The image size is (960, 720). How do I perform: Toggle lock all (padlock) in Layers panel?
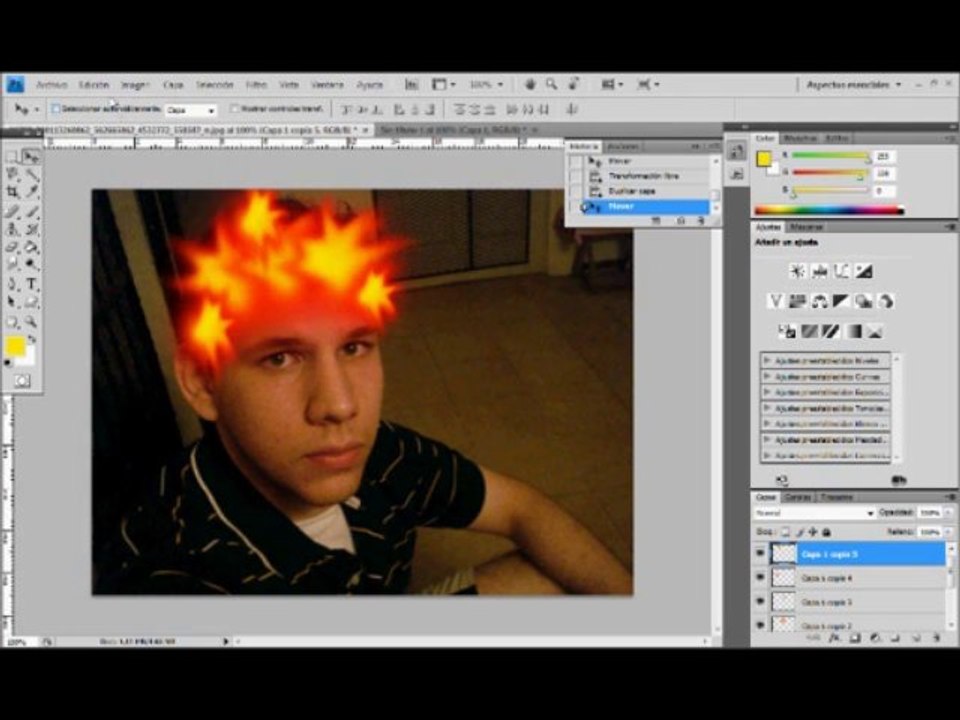pos(827,532)
